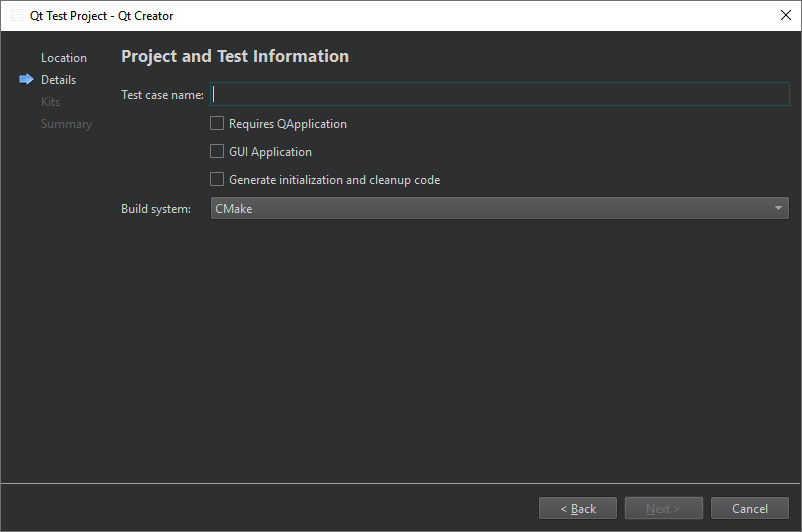Click the "Build system:" label
The image size is (802, 532).
click(x=156, y=209)
